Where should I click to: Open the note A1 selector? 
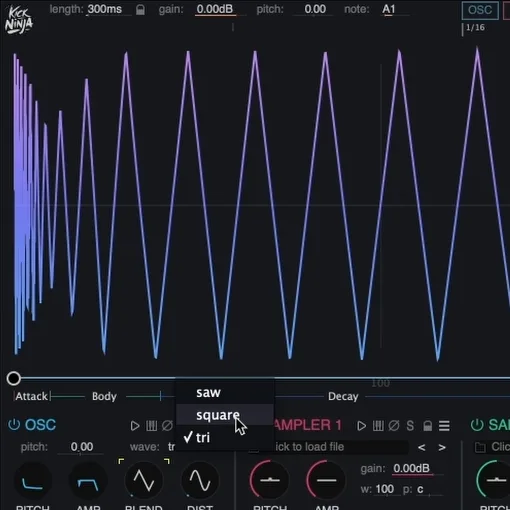point(389,9)
